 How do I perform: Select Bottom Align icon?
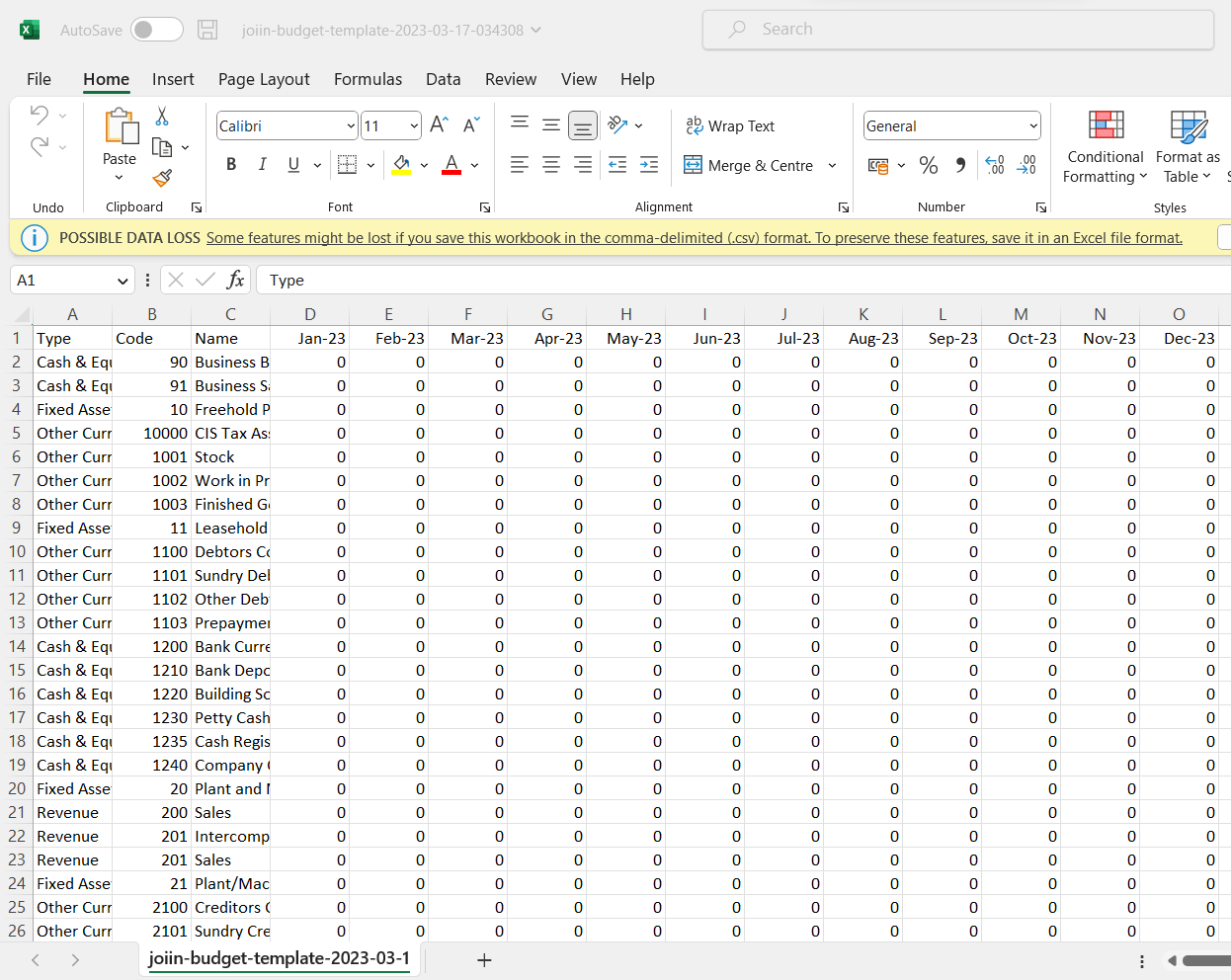tap(583, 125)
